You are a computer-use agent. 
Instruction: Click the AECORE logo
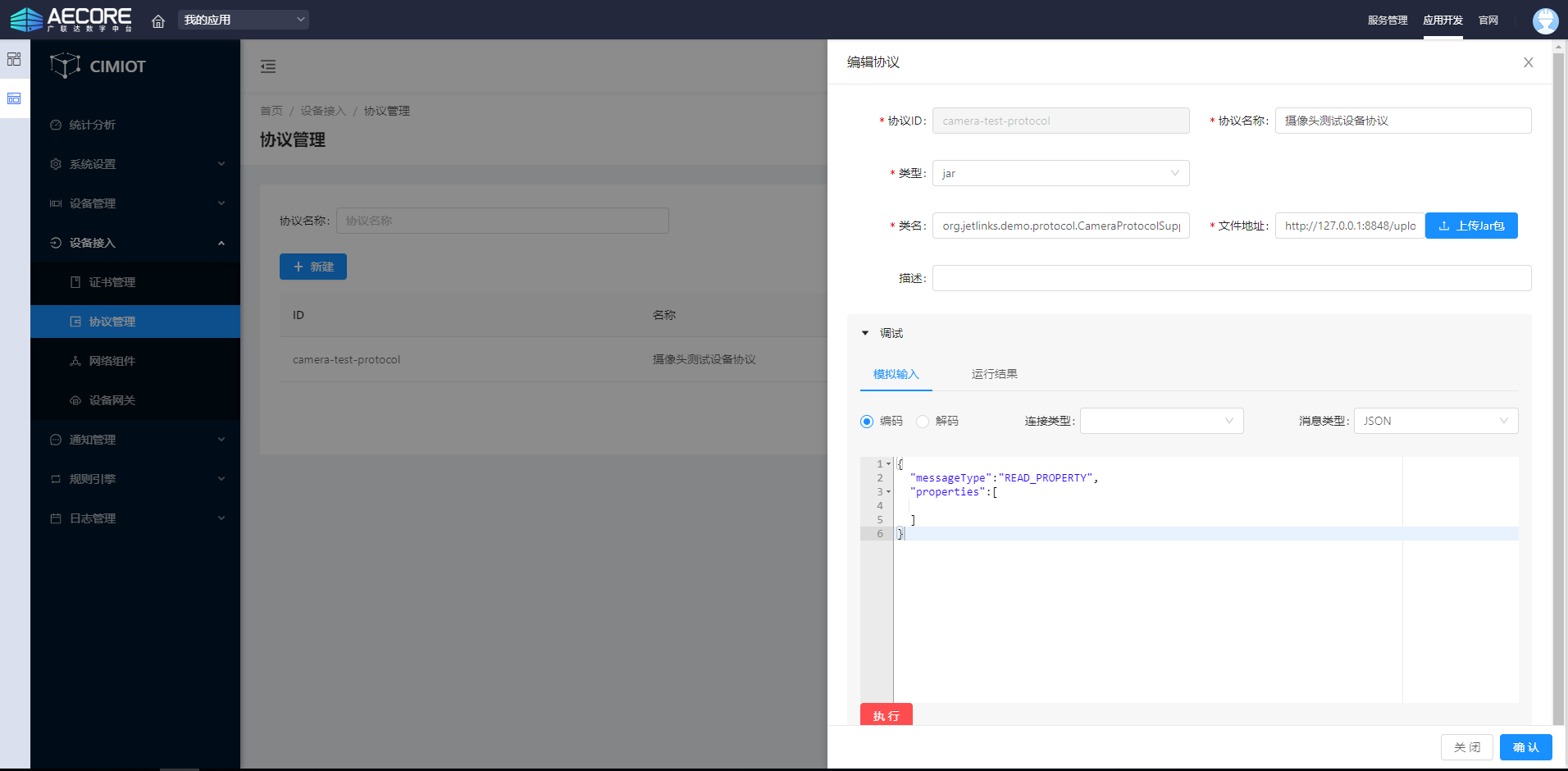[x=71, y=20]
